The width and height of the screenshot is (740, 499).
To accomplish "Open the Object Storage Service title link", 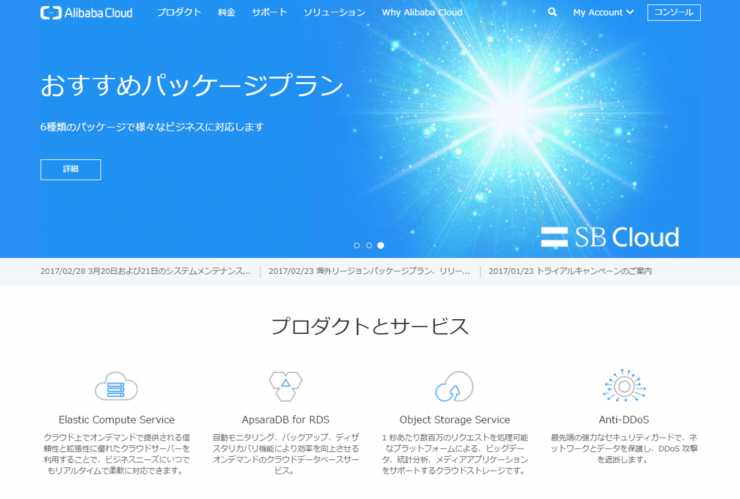I will (454, 420).
